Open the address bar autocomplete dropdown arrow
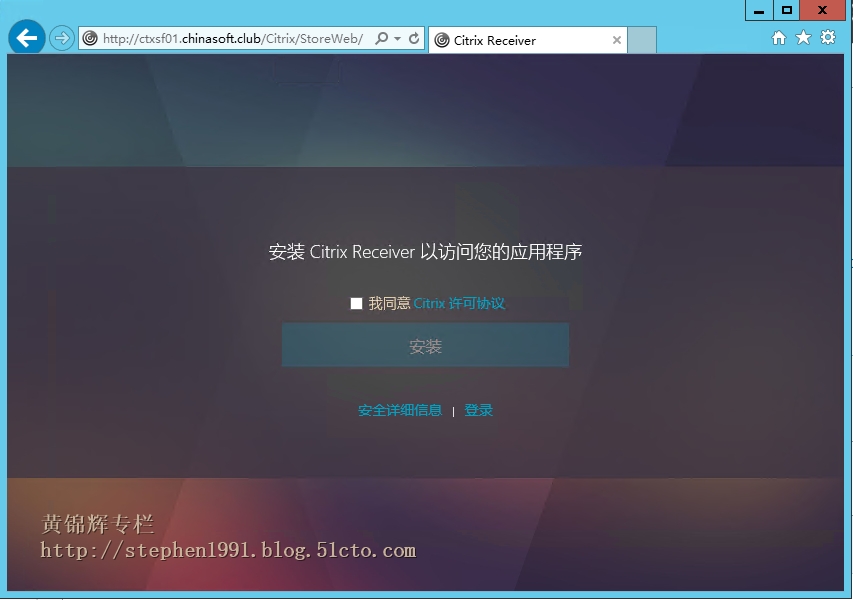This screenshot has height=600, width=853. [x=398, y=39]
